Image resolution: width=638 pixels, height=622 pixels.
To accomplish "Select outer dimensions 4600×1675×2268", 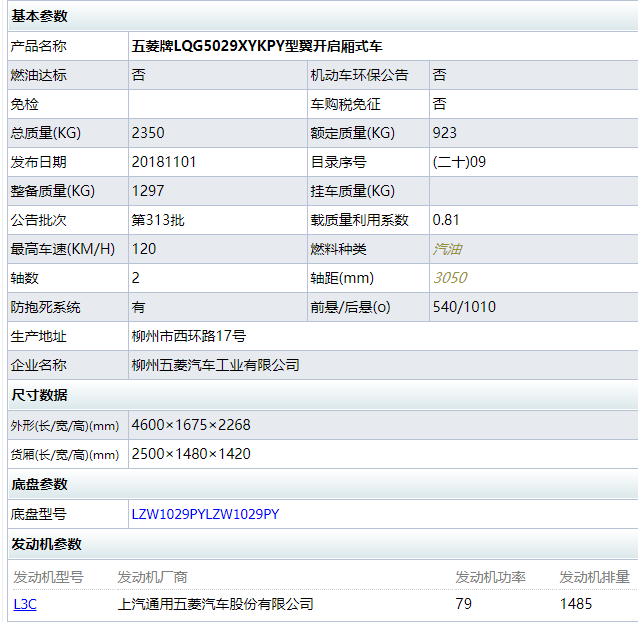I will pyautogui.click(x=191, y=425).
